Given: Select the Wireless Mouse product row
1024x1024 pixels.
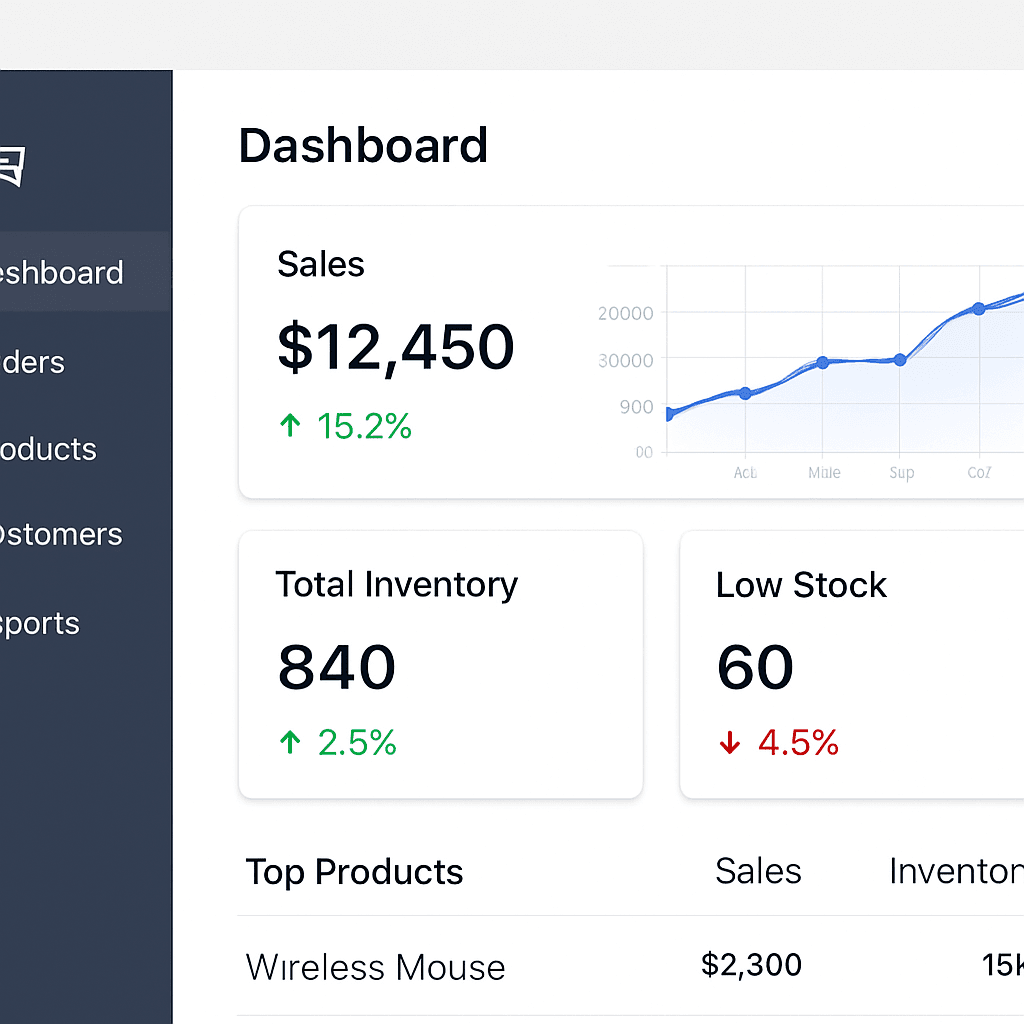Looking at the screenshot, I should coord(630,966).
